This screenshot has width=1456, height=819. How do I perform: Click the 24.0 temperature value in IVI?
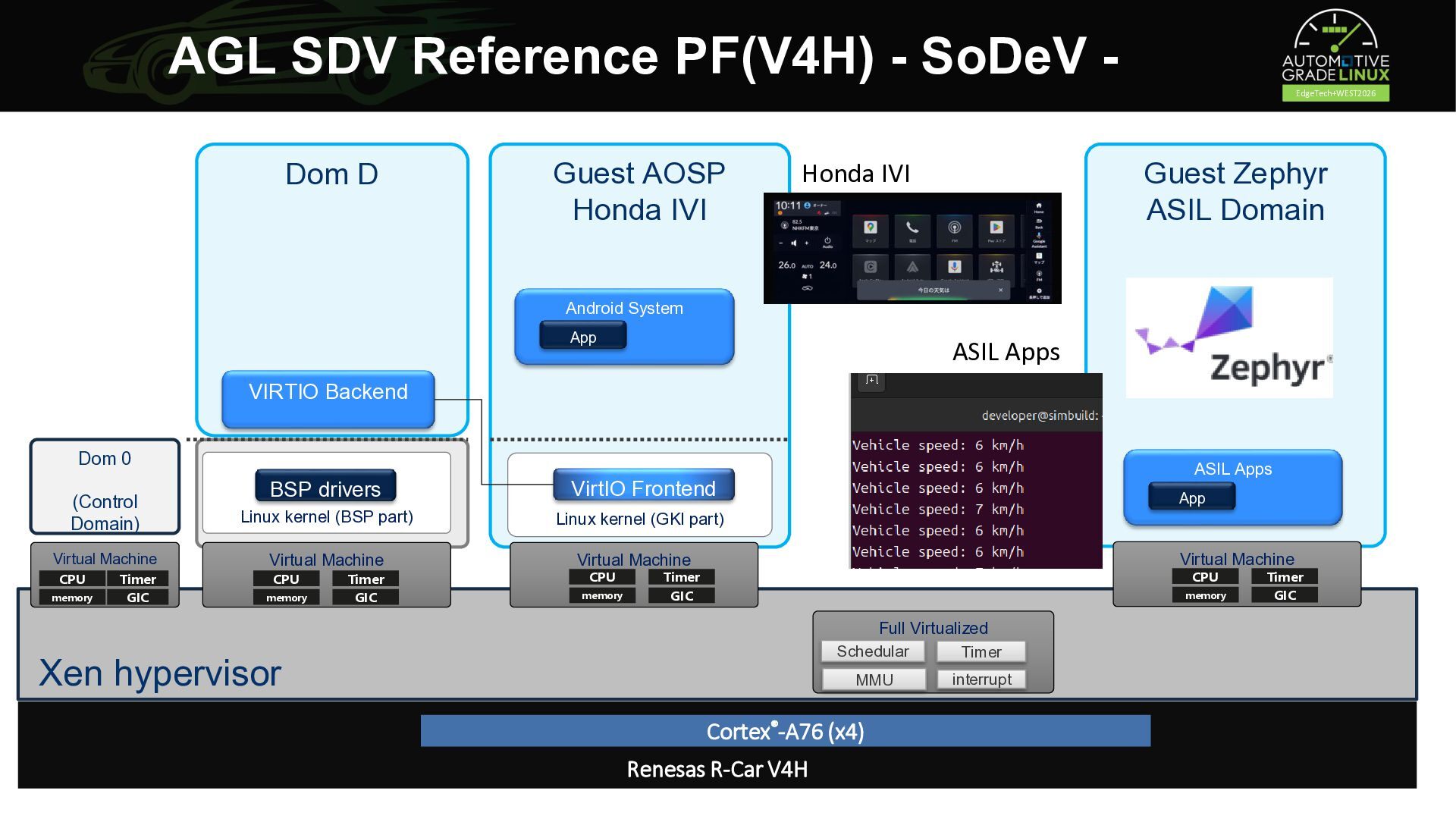click(828, 265)
